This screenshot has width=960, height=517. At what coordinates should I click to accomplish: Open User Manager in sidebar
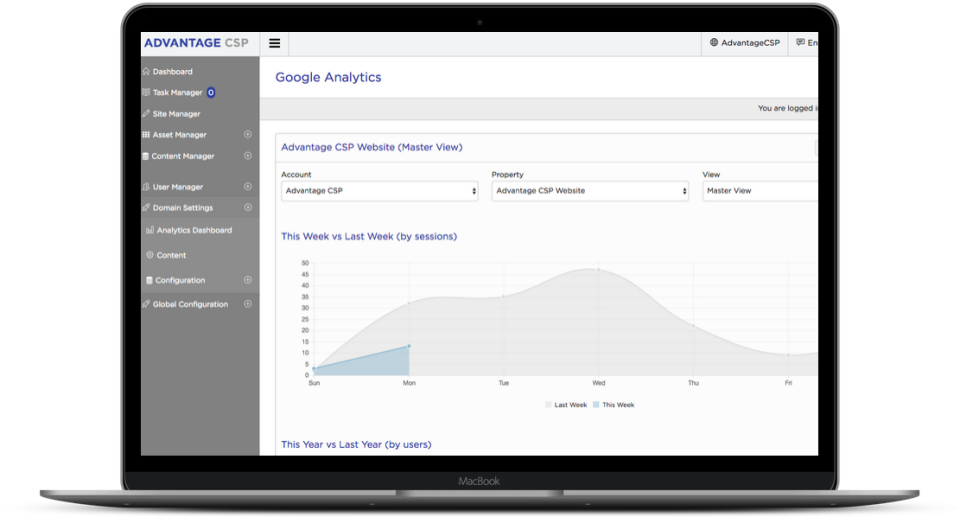[x=178, y=187]
